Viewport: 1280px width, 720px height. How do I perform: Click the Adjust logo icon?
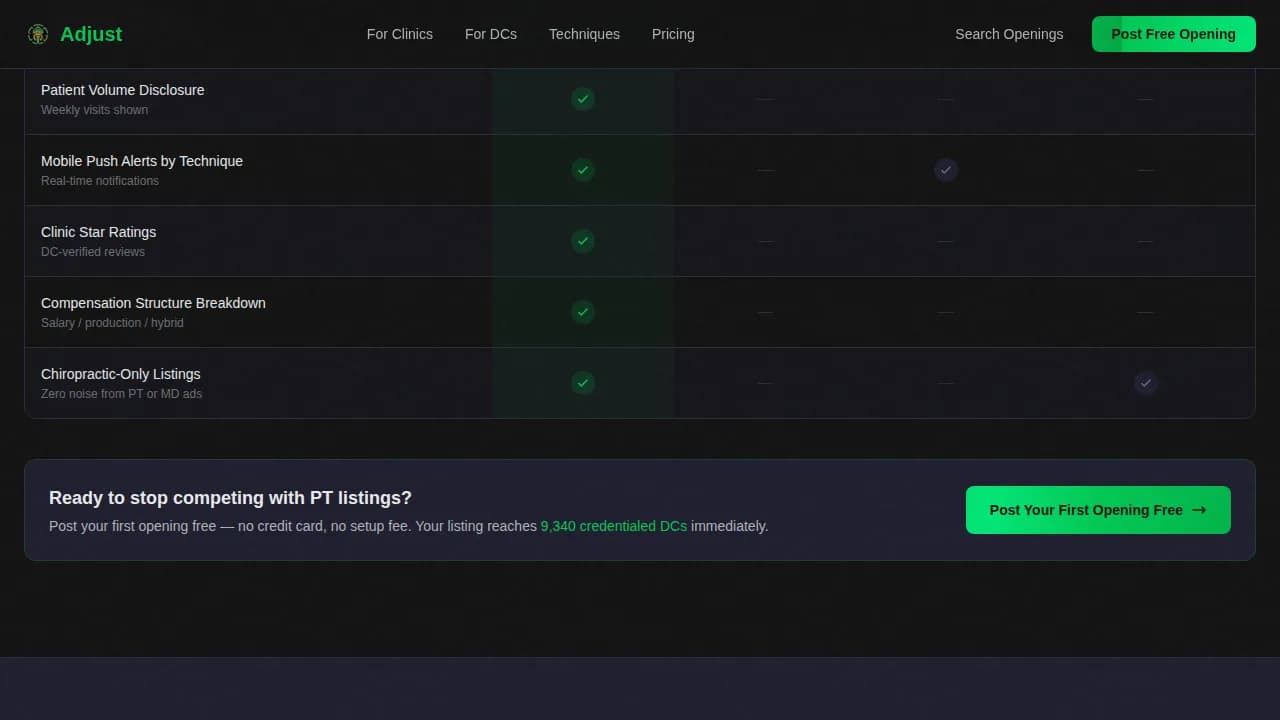38,34
